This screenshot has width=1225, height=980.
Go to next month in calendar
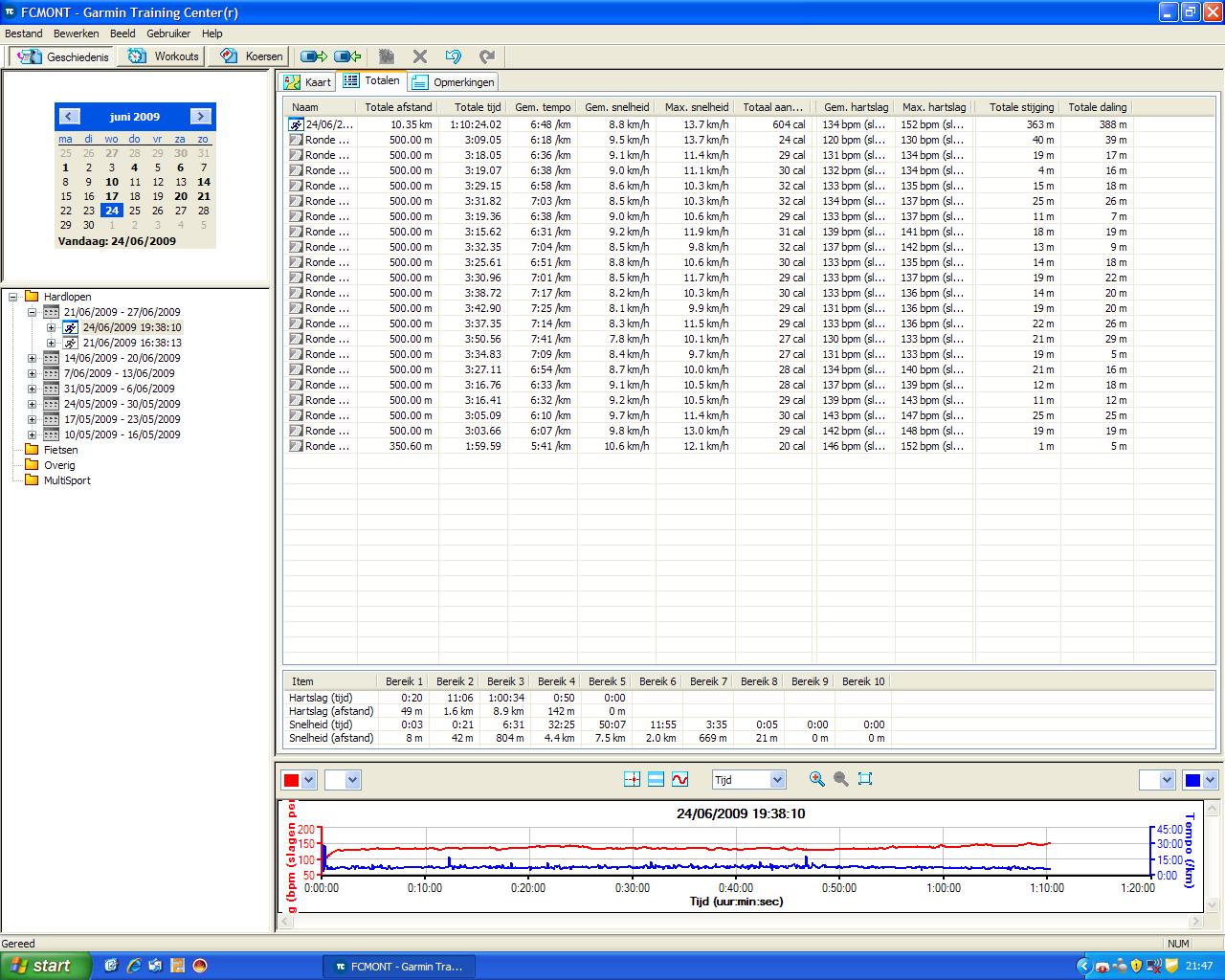pyautogui.click(x=200, y=117)
